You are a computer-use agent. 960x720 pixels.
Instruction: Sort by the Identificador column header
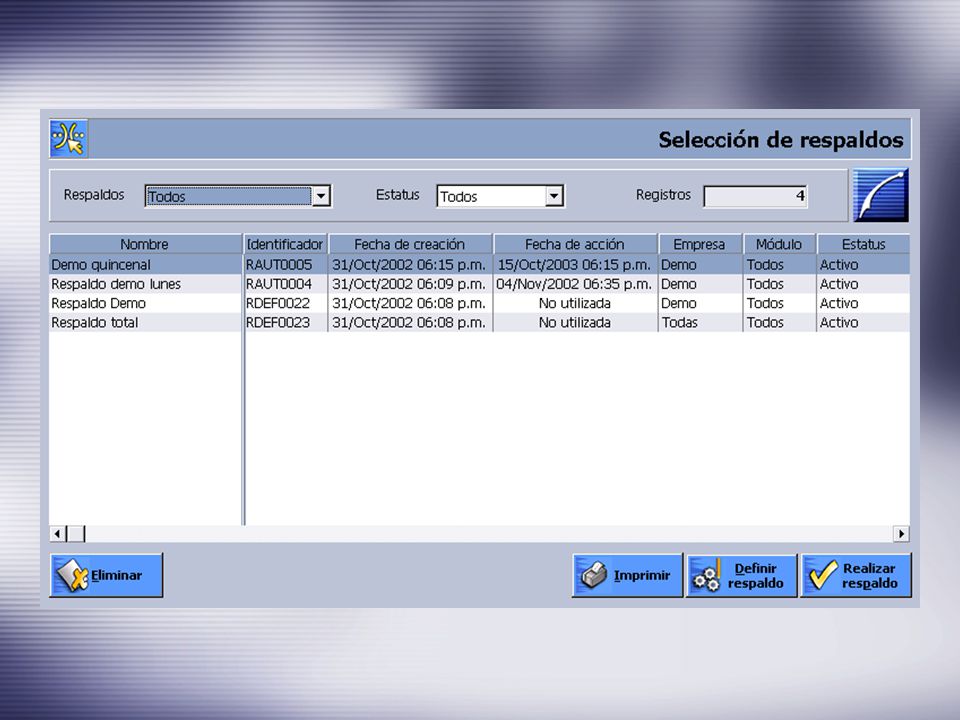coord(286,244)
